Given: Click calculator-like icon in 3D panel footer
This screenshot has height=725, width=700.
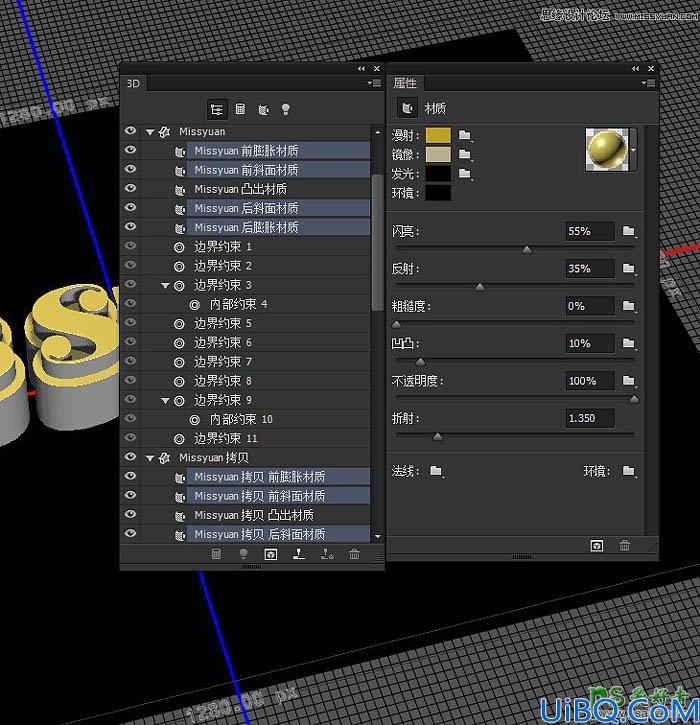Looking at the screenshot, I should pyautogui.click(x=216, y=554).
